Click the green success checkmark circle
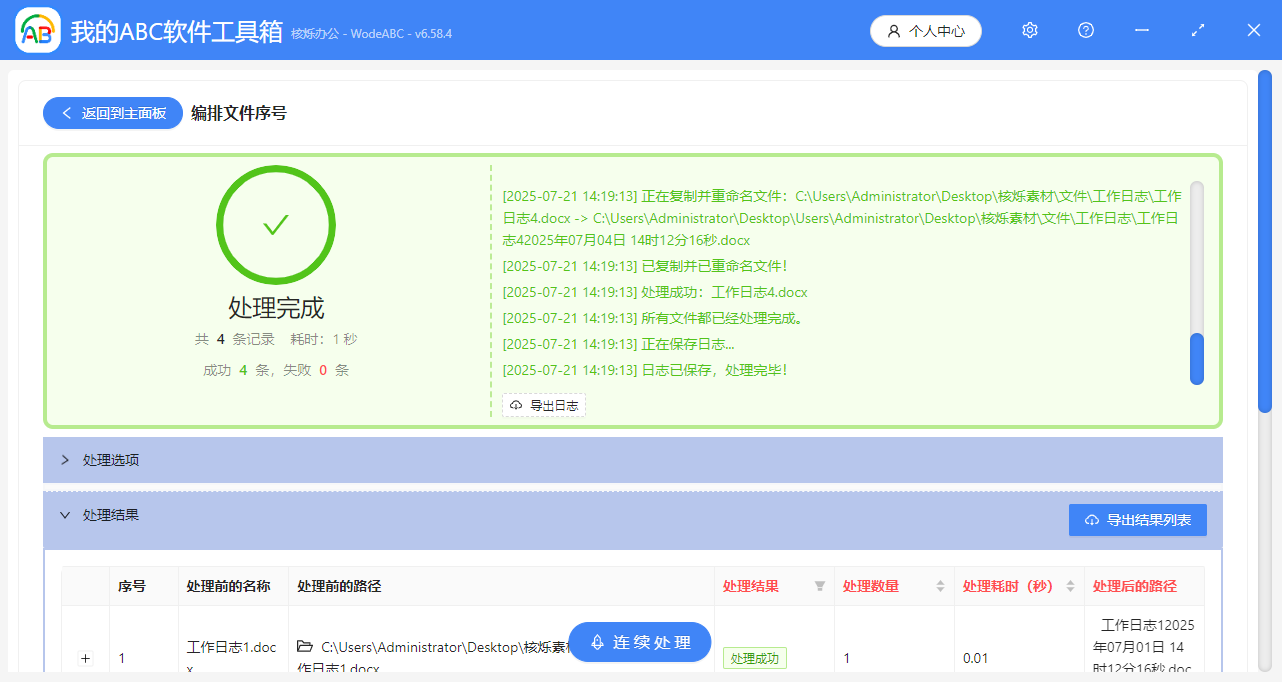The height and width of the screenshot is (682, 1282). 276,225
